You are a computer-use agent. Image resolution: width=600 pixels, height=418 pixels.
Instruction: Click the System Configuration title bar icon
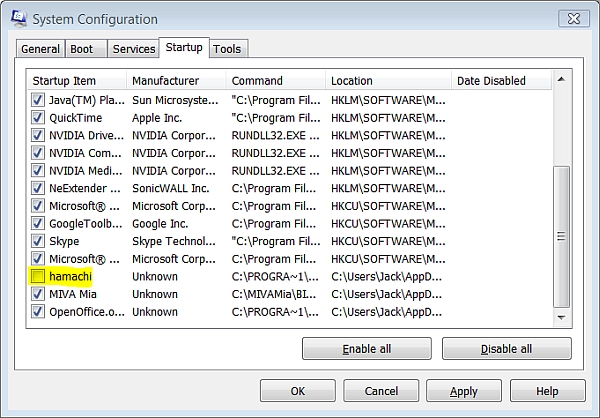pyautogui.click(x=18, y=18)
